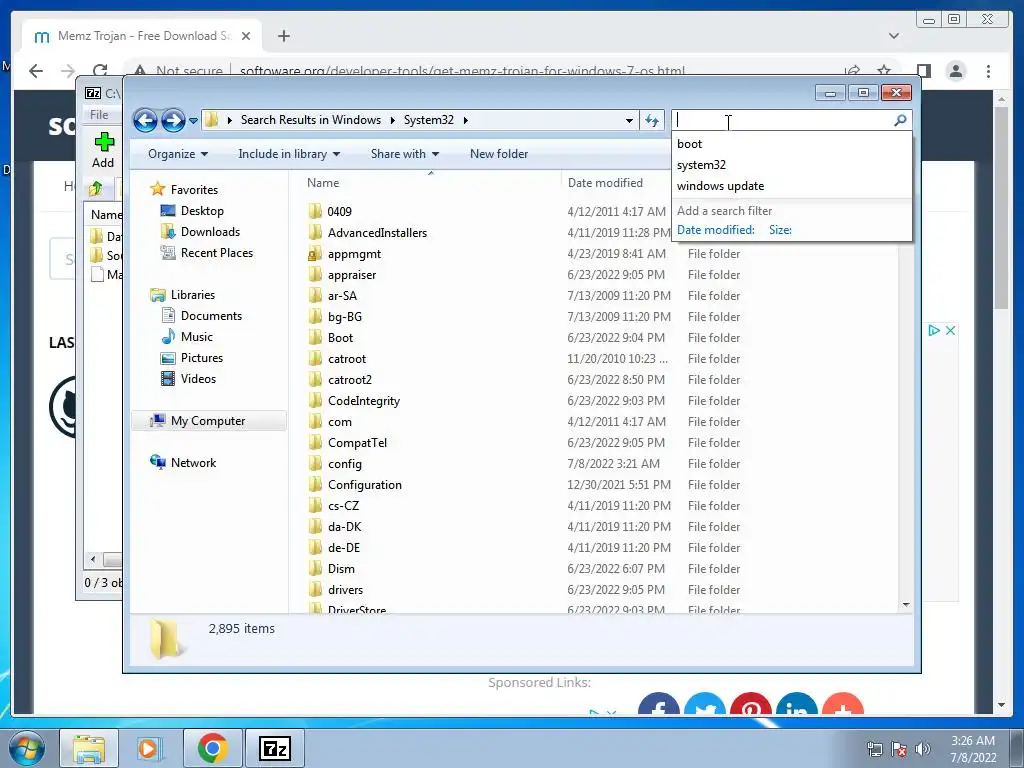
Task: Open Desktop in Favorites
Action: [202, 211]
